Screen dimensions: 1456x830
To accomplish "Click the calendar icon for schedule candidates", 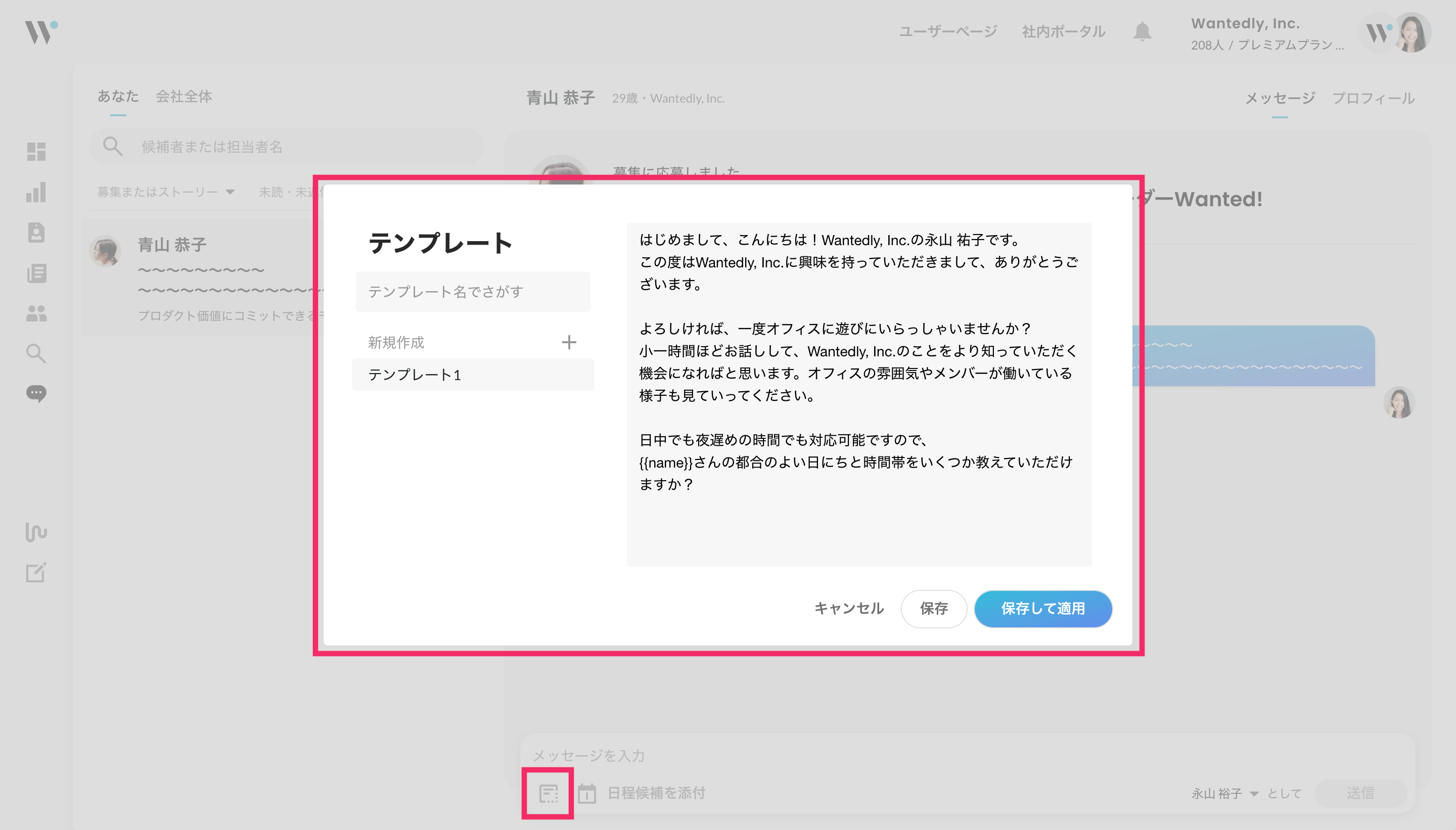I will click(x=586, y=793).
